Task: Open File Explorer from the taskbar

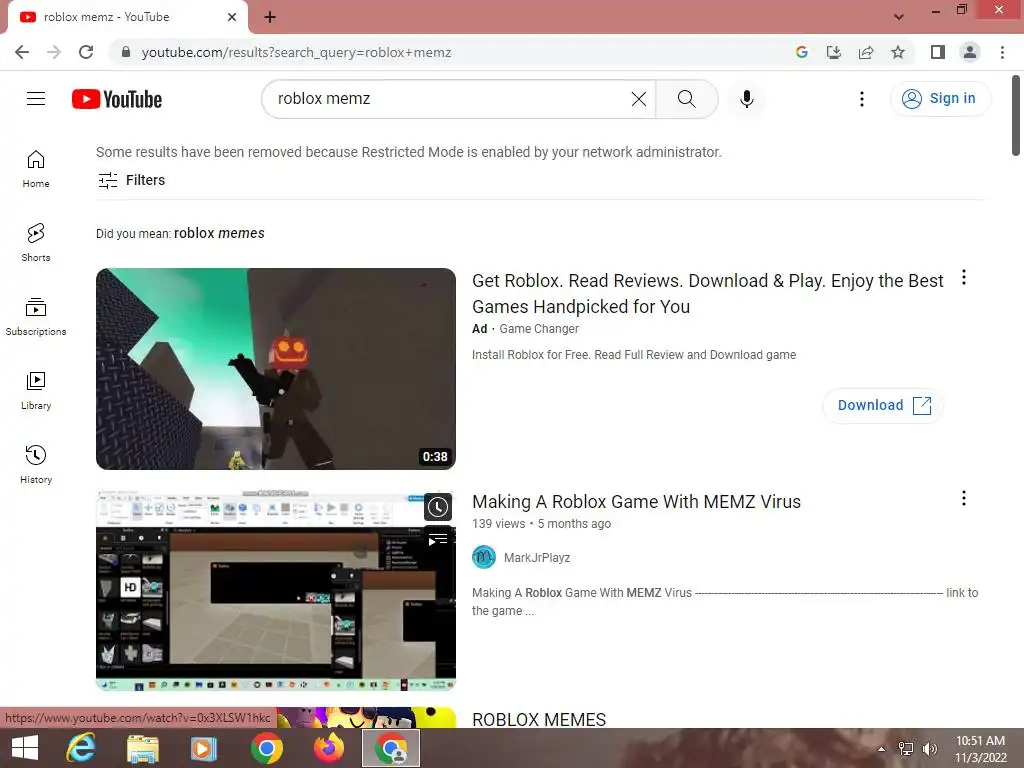Action: click(142, 748)
